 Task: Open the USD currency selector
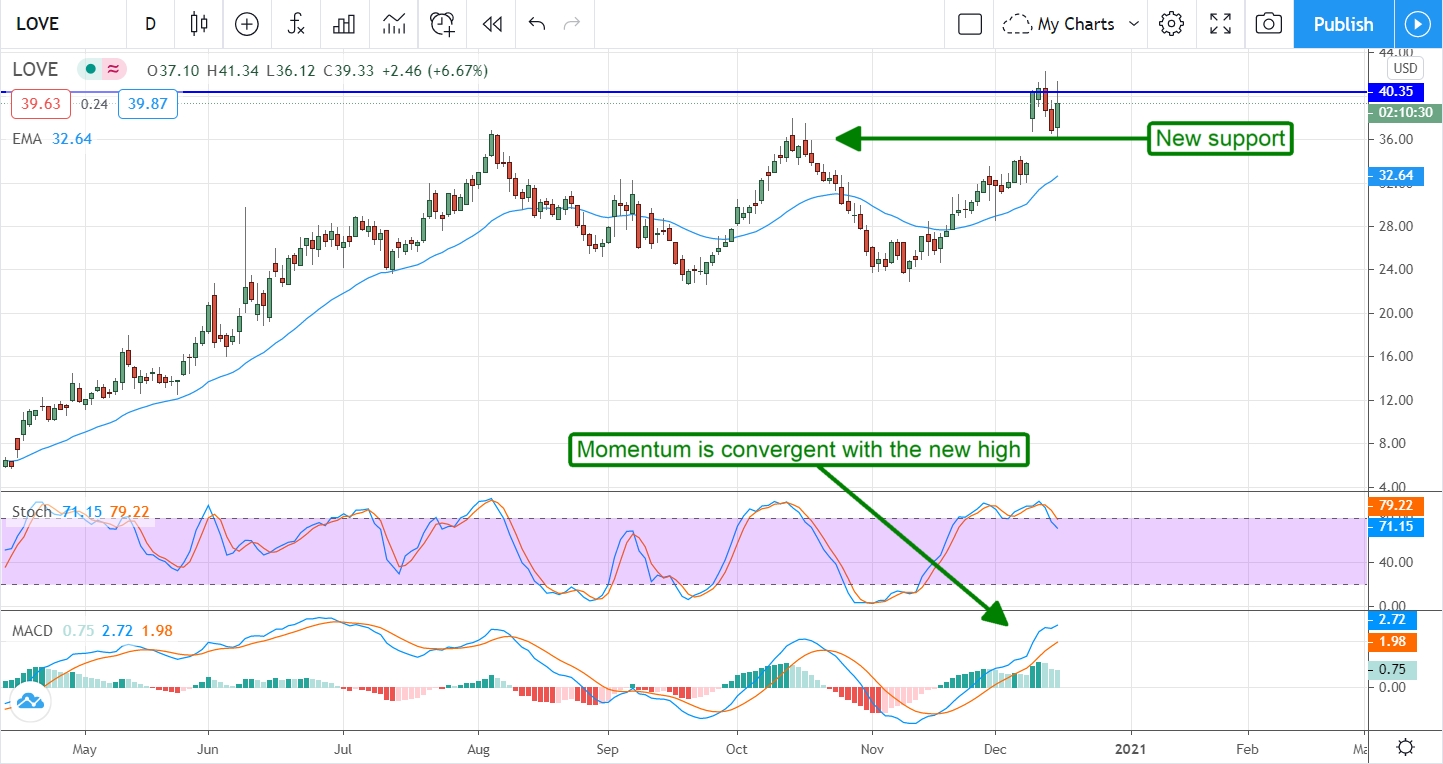tap(1405, 68)
